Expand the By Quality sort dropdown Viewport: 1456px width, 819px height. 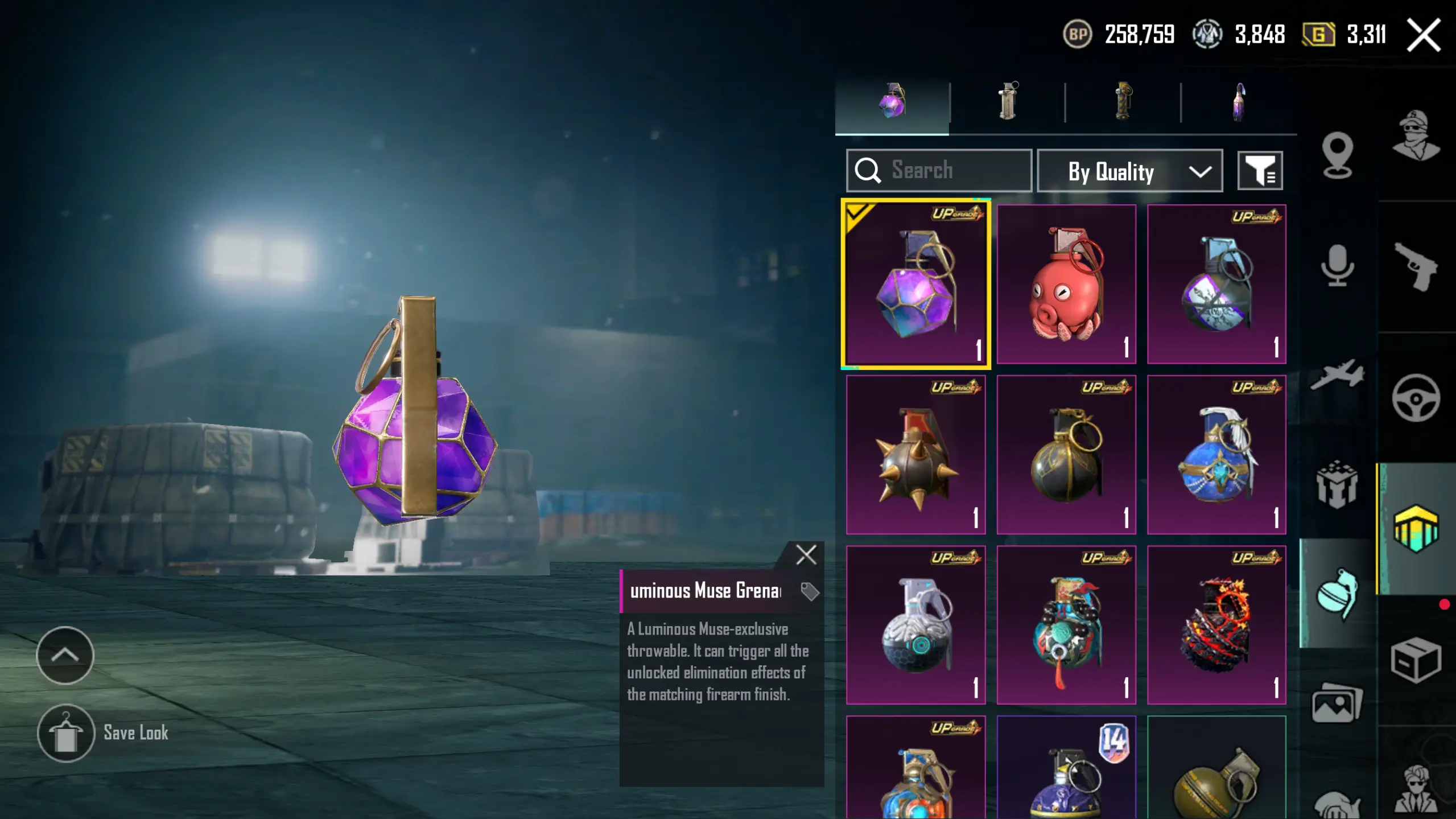[1129, 171]
